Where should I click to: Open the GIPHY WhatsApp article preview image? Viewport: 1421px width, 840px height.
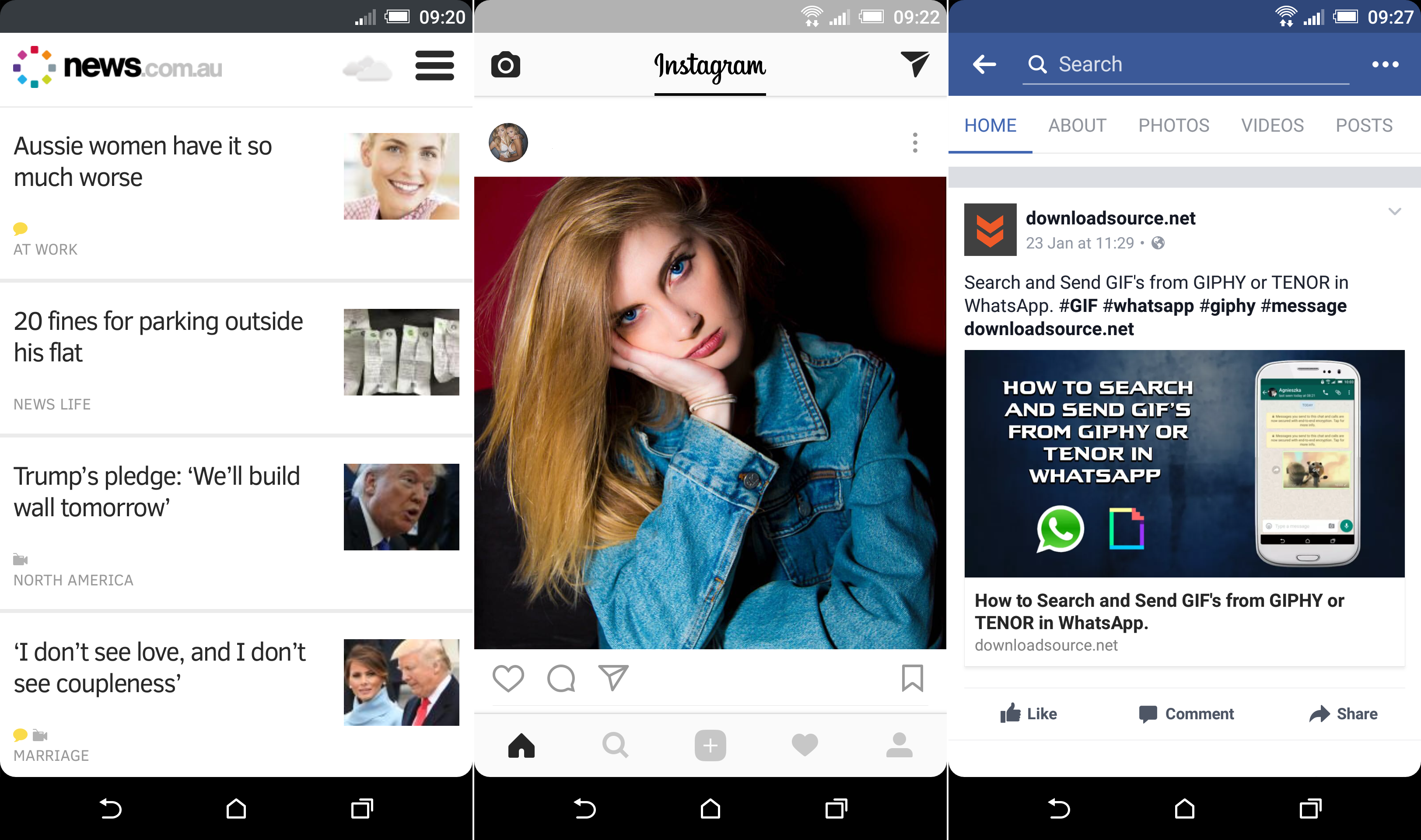pos(1184,464)
